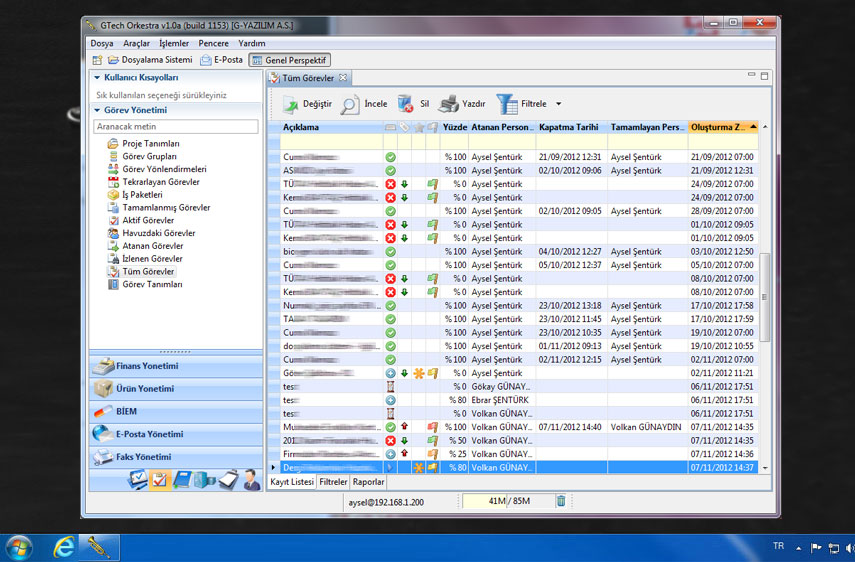Click the Sil delete icon
This screenshot has height=562, width=855.
pyautogui.click(x=405, y=104)
